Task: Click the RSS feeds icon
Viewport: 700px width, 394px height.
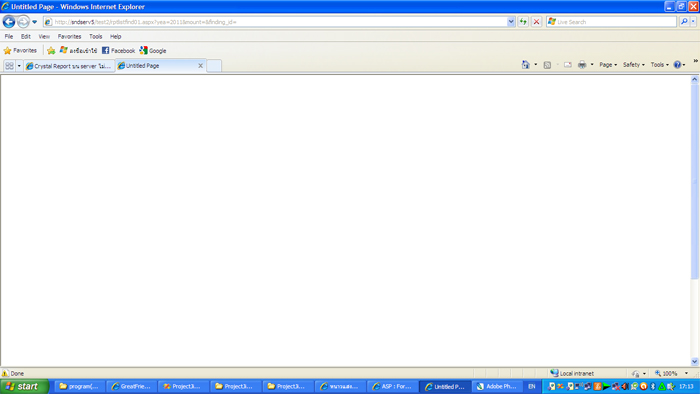Action: 547,65
